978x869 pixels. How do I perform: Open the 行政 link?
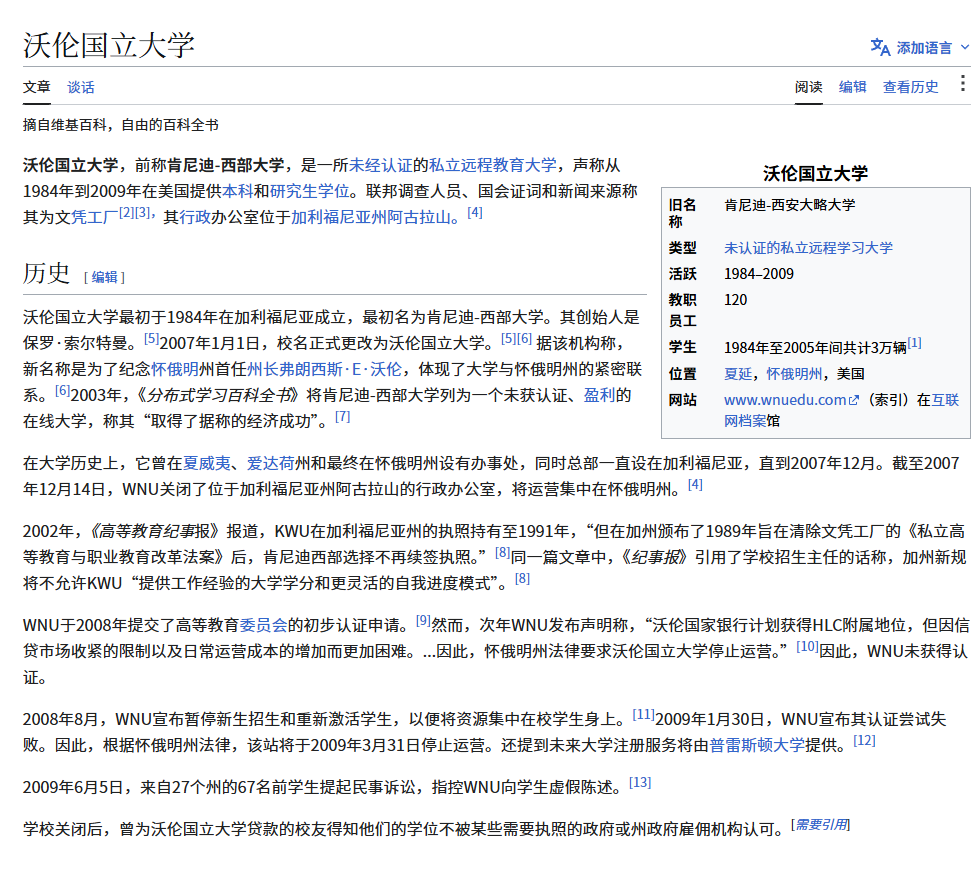coord(195,218)
